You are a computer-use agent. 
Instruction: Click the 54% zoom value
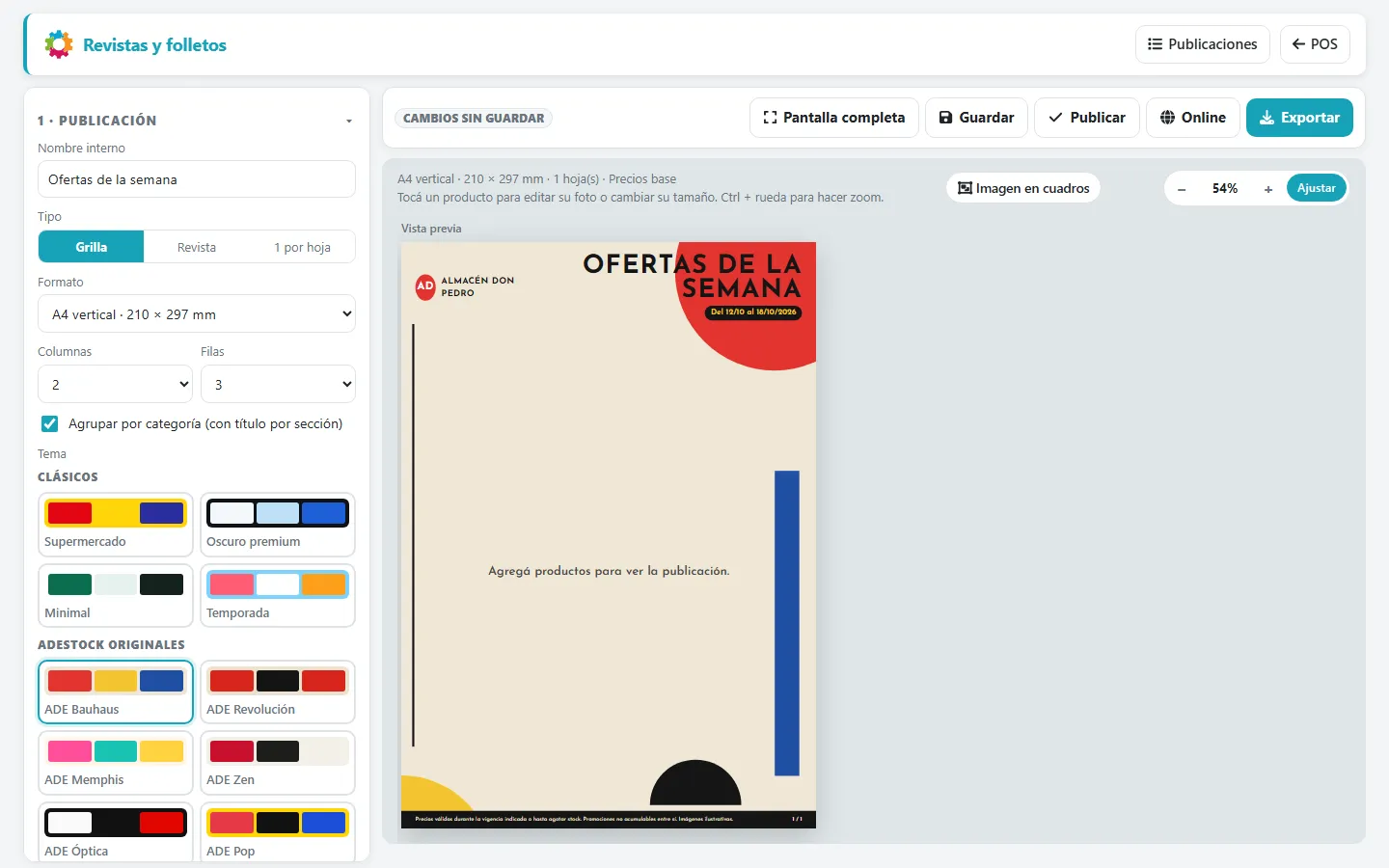coord(1225,188)
